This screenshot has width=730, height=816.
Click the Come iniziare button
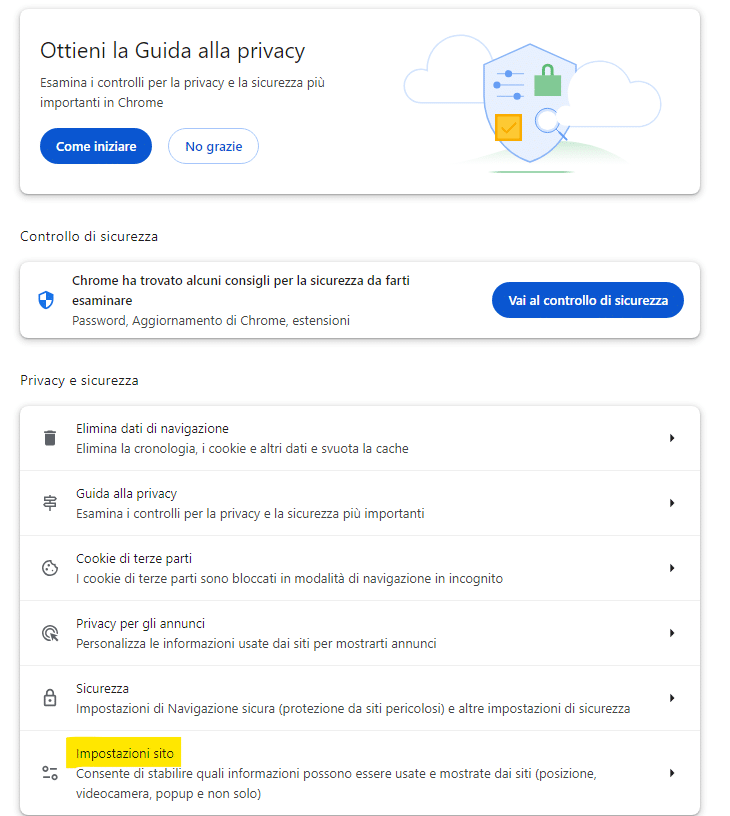[x=96, y=146]
